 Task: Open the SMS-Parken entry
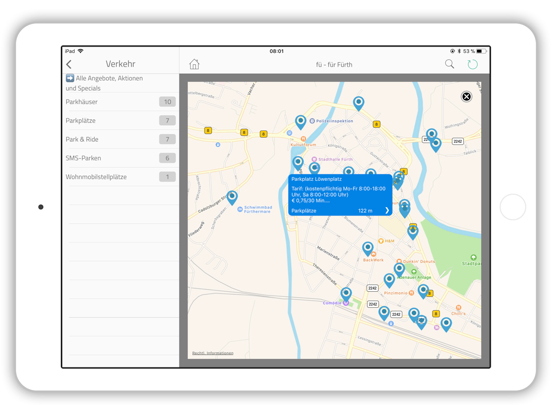click(x=121, y=158)
